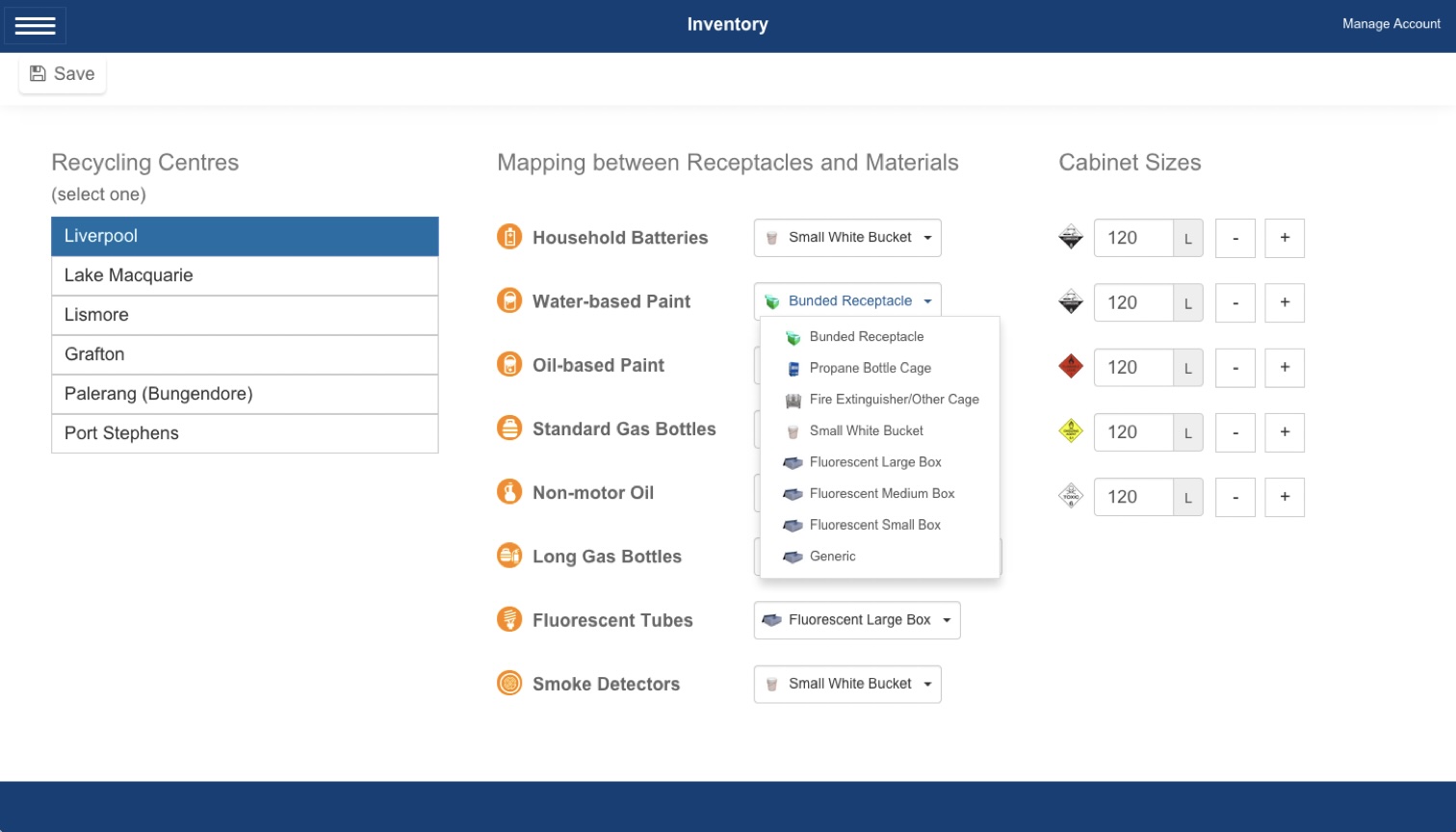Image resolution: width=1456 pixels, height=832 pixels.
Task: Click the Household Batteries label
Action: click(620, 238)
